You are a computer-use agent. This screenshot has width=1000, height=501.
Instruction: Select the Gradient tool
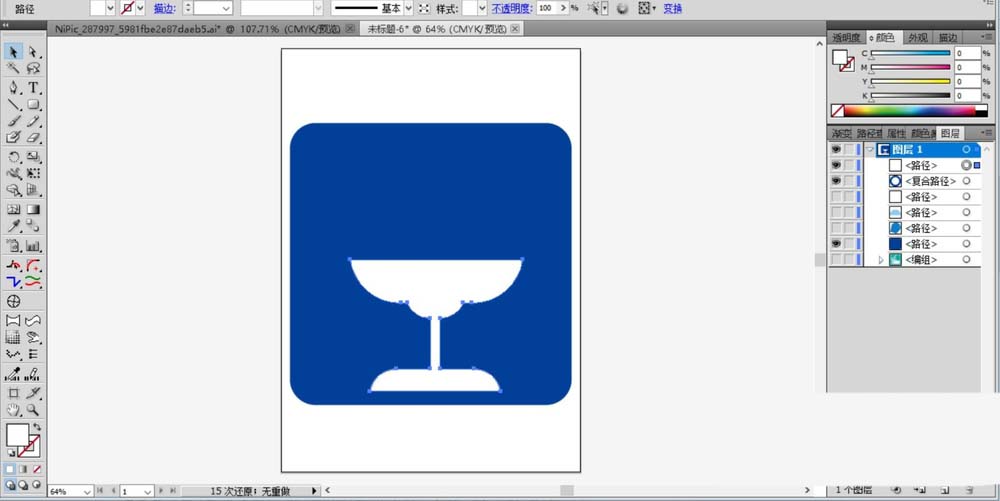(x=33, y=209)
